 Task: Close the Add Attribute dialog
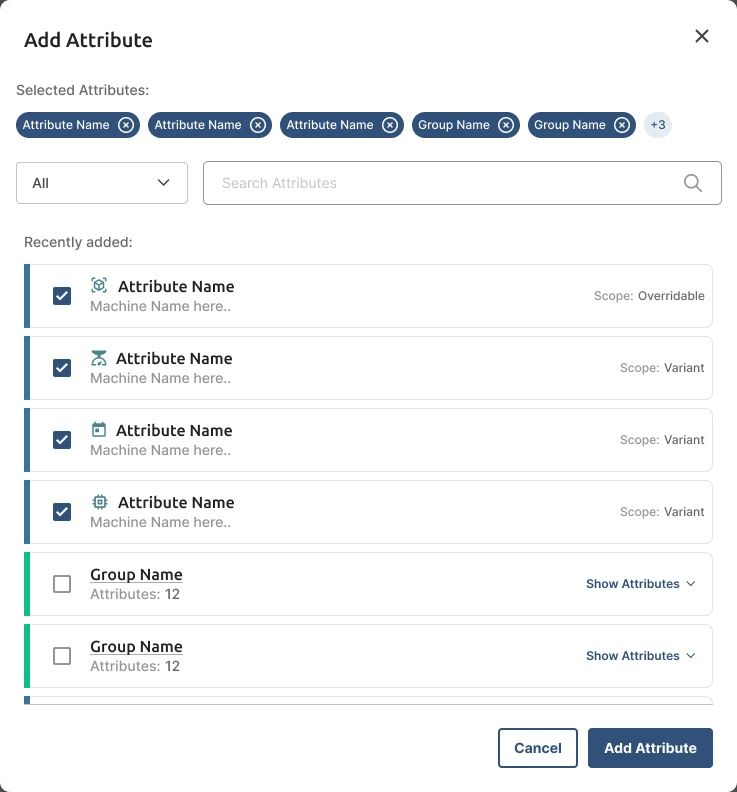(702, 36)
